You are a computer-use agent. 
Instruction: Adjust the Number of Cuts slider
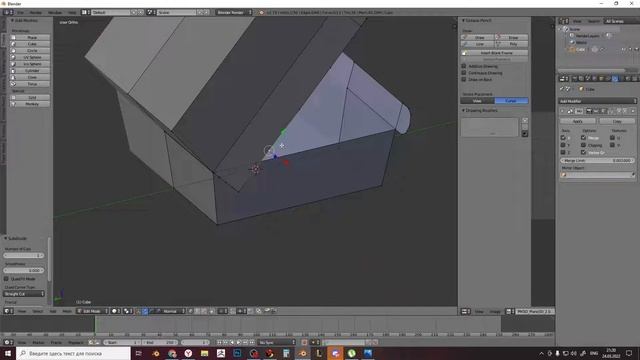coord(24,255)
